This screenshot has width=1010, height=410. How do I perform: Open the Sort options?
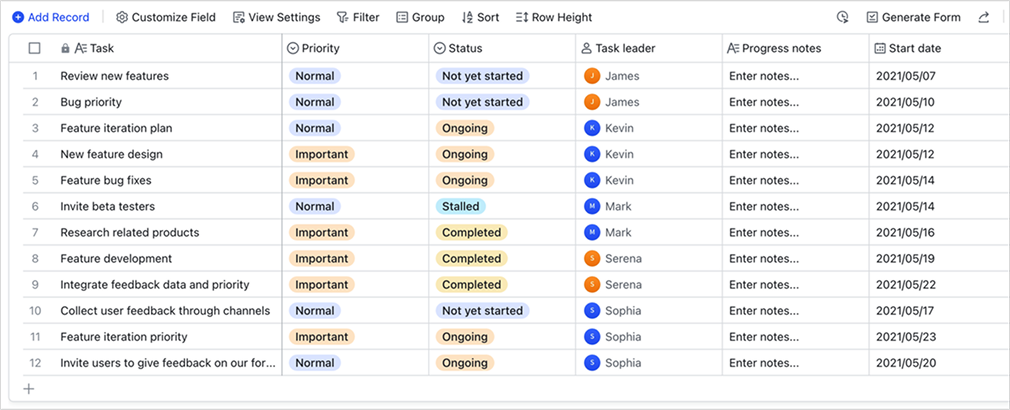[x=480, y=17]
